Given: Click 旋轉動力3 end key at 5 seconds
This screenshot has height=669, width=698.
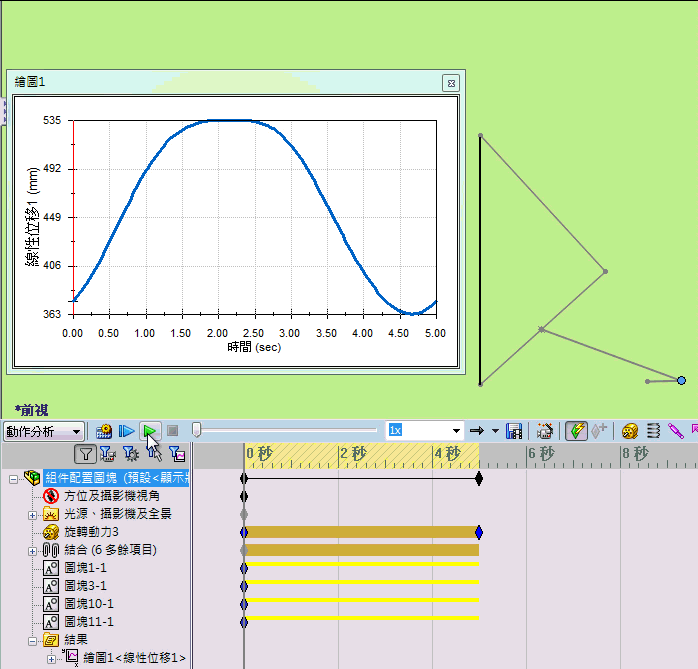Looking at the screenshot, I should [x=479, y=532].
